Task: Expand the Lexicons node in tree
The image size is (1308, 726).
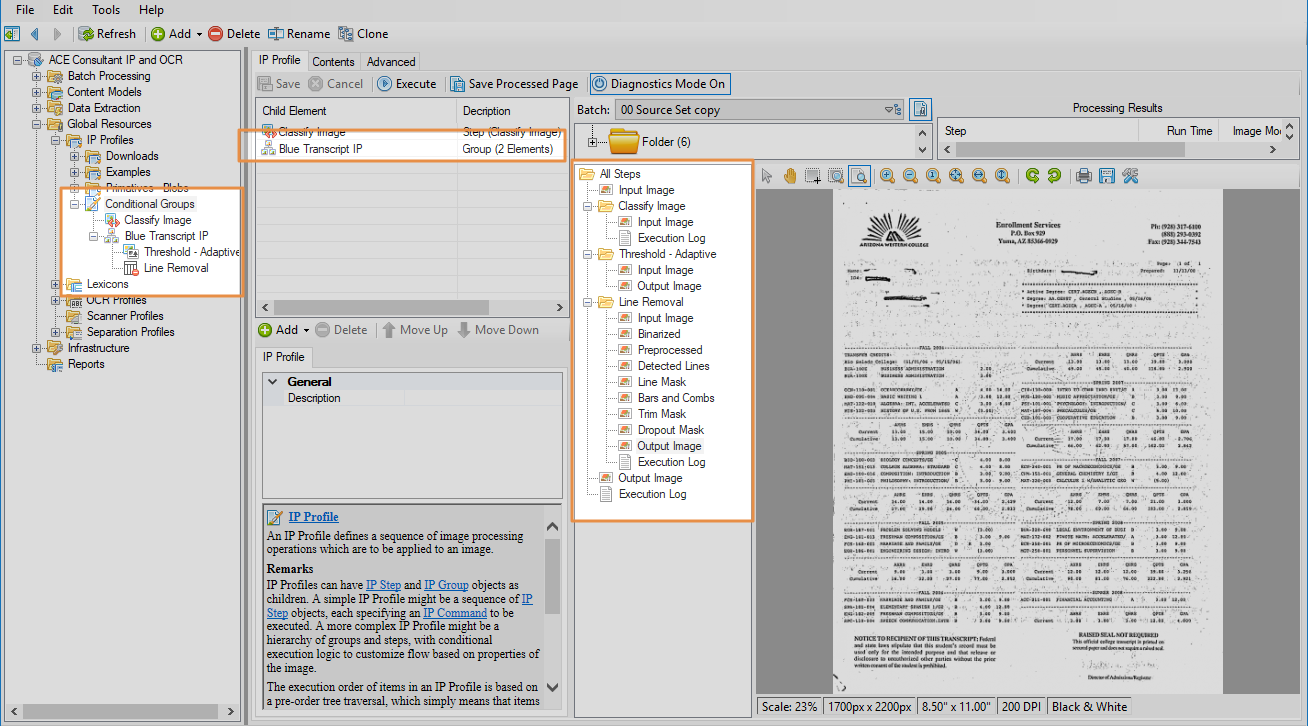Action: click(x=56, y=284)
